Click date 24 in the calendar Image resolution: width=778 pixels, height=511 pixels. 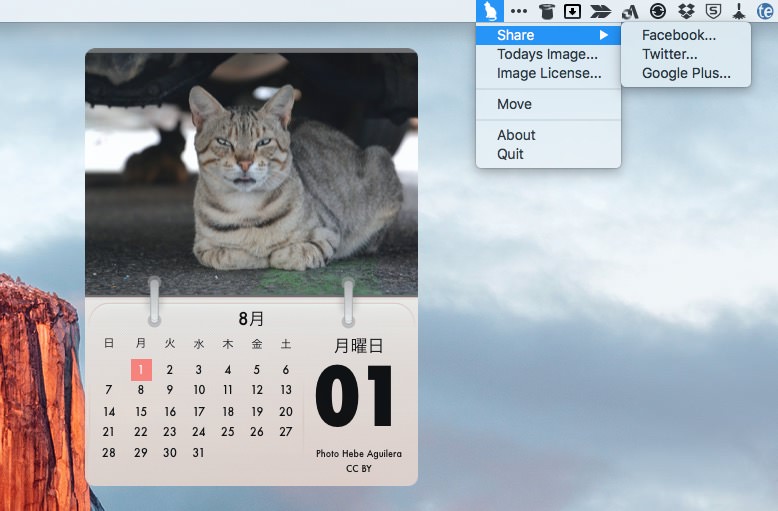click(198, 432)
